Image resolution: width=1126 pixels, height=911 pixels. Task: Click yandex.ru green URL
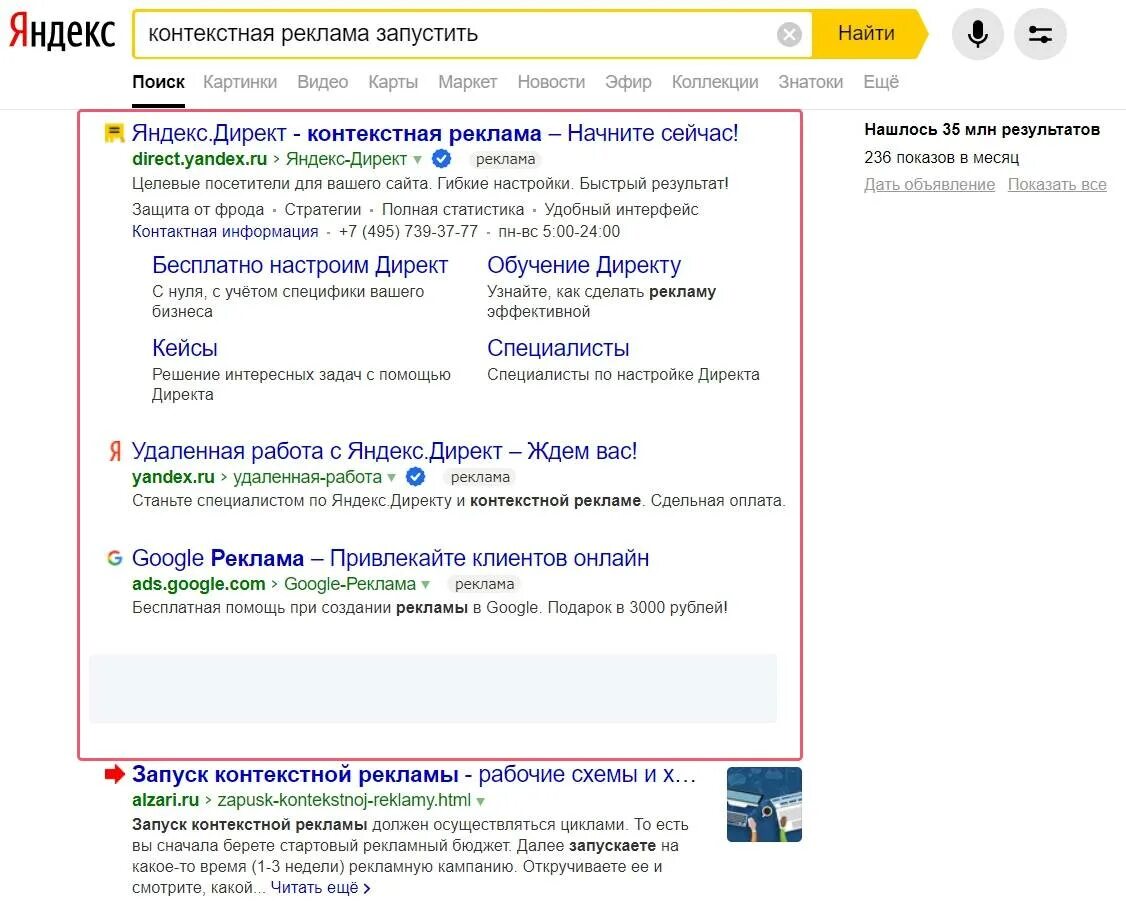pos(173,477)
